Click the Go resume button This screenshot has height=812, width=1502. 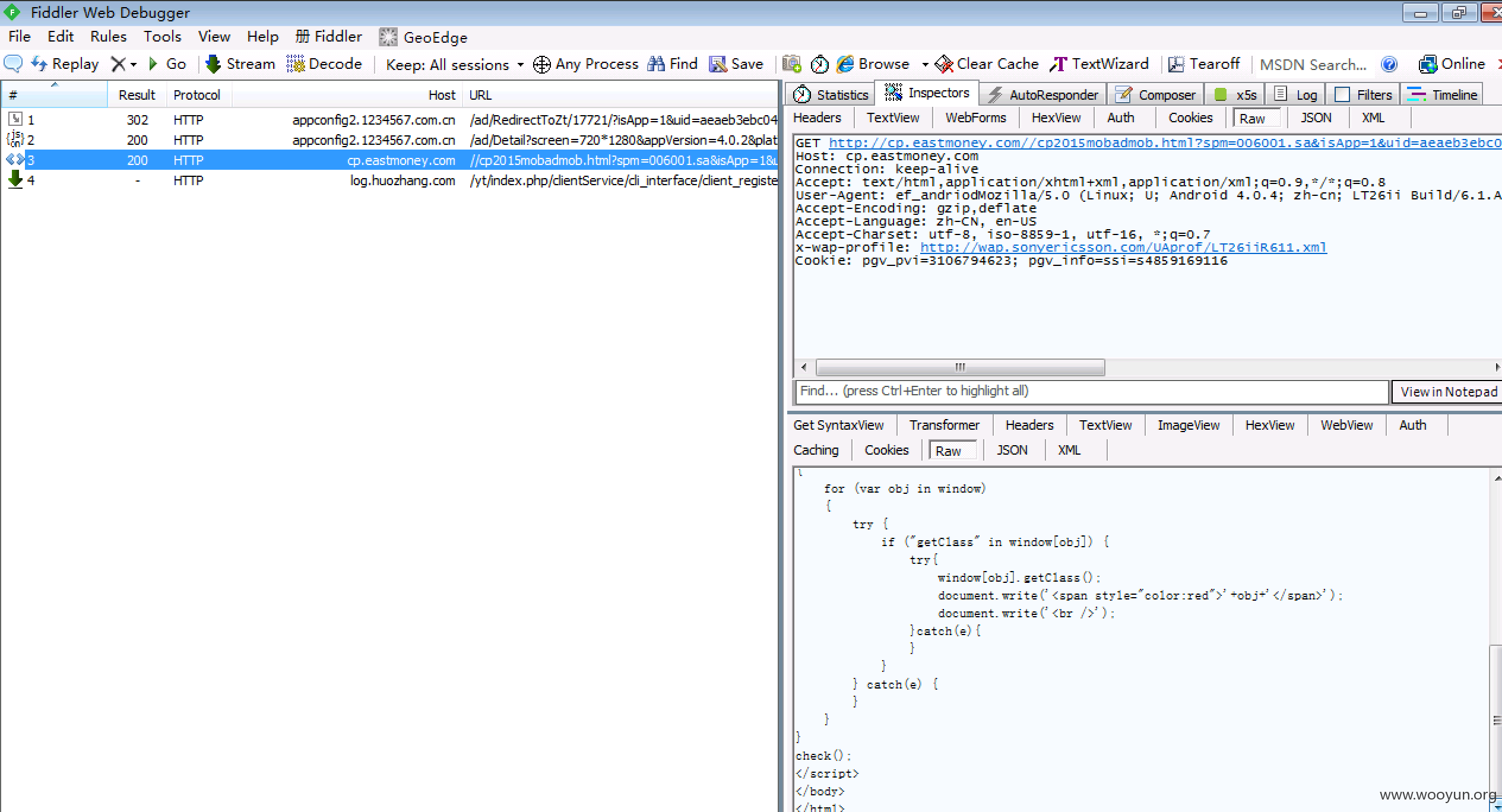(167, 64)
